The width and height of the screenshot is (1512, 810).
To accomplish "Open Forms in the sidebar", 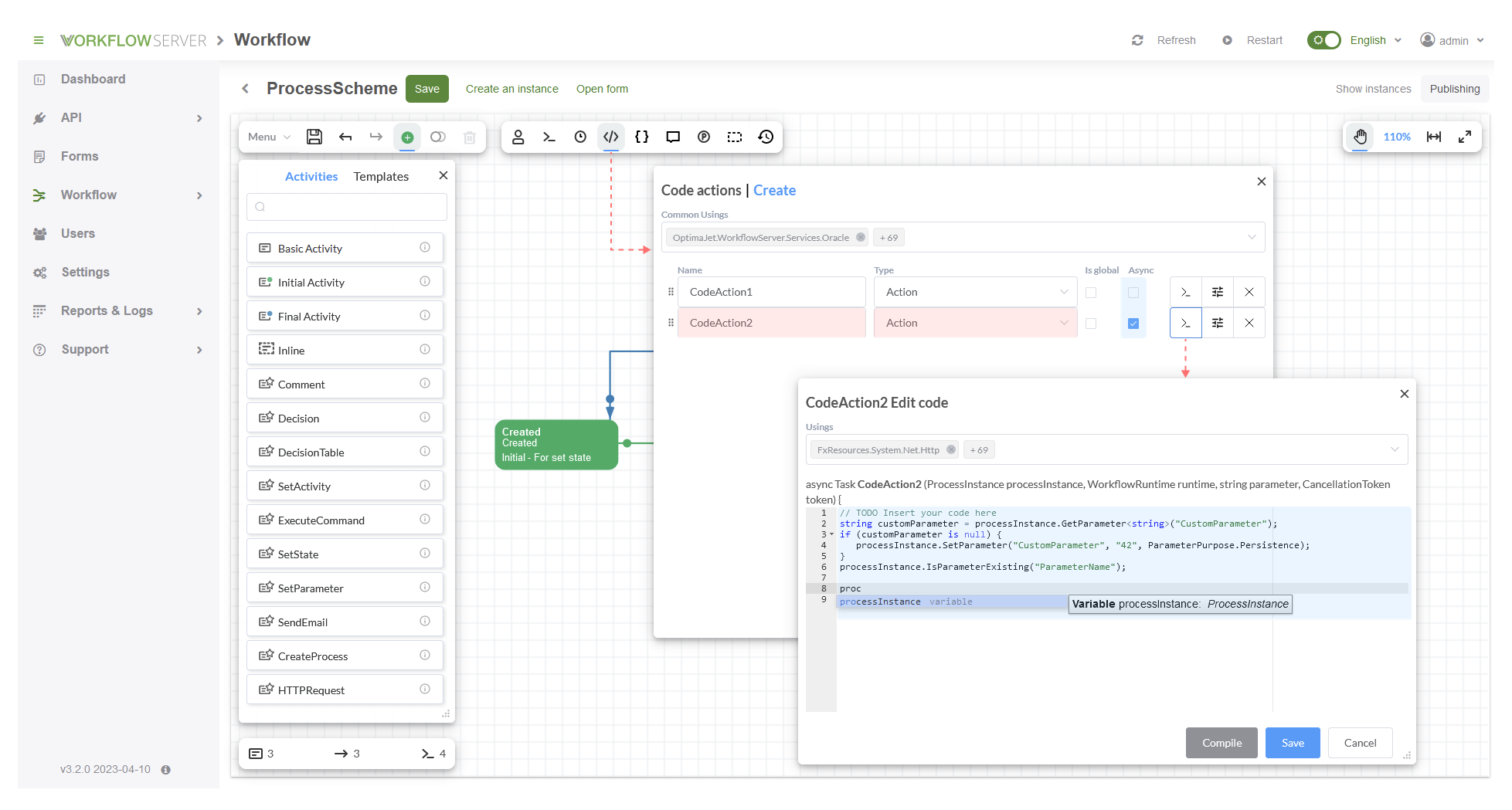I will pos(80,156).
